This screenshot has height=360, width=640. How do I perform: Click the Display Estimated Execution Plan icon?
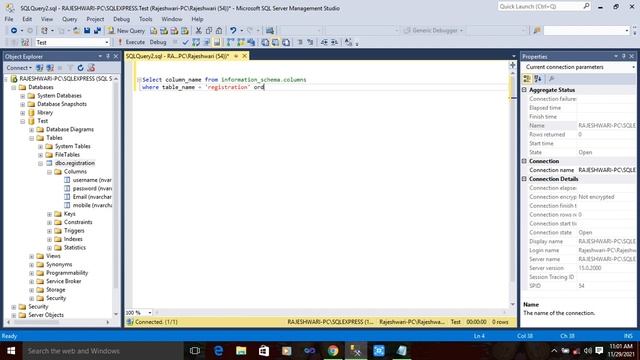pyautogui.click(x=196, y=42)
